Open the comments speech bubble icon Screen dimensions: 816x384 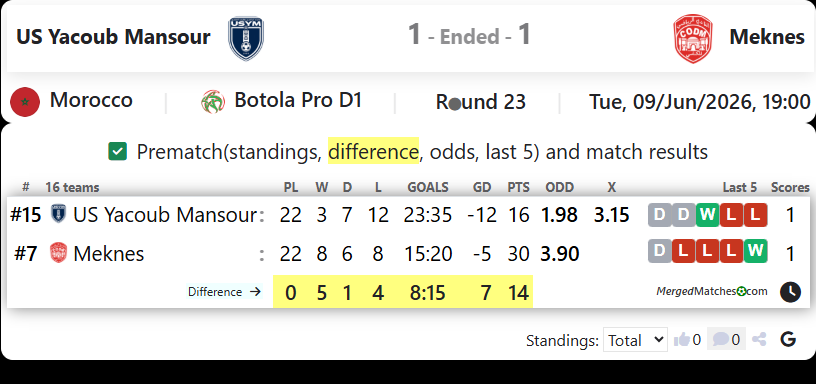click(720, 340)
